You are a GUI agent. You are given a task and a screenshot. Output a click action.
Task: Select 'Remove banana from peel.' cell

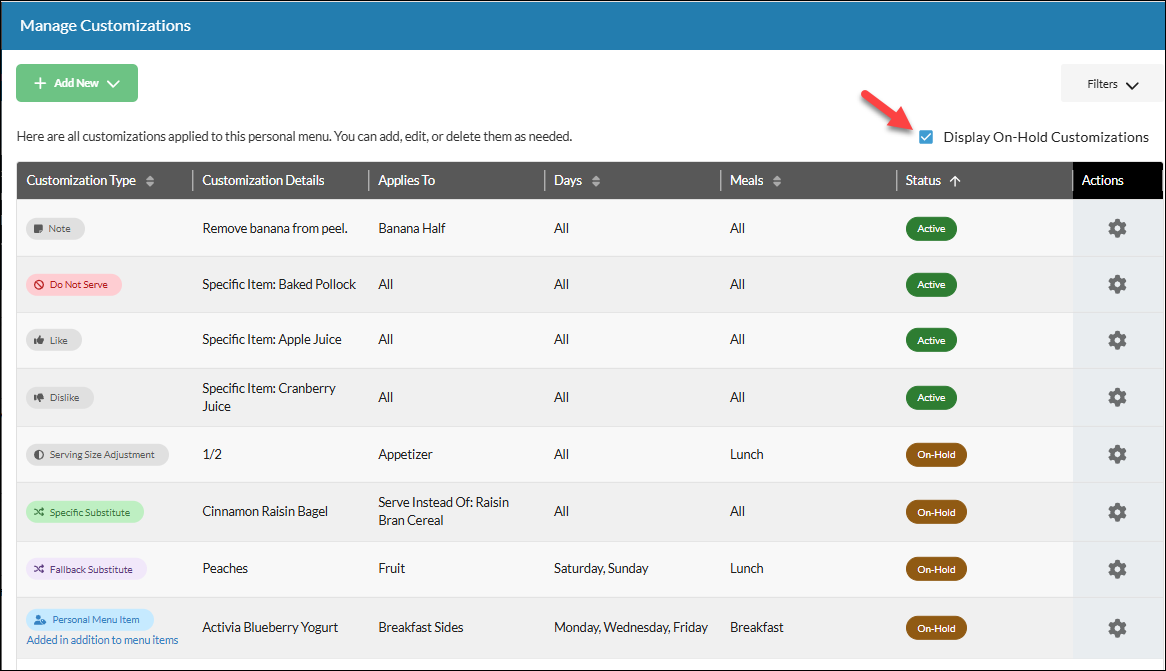tap(275, 228)
